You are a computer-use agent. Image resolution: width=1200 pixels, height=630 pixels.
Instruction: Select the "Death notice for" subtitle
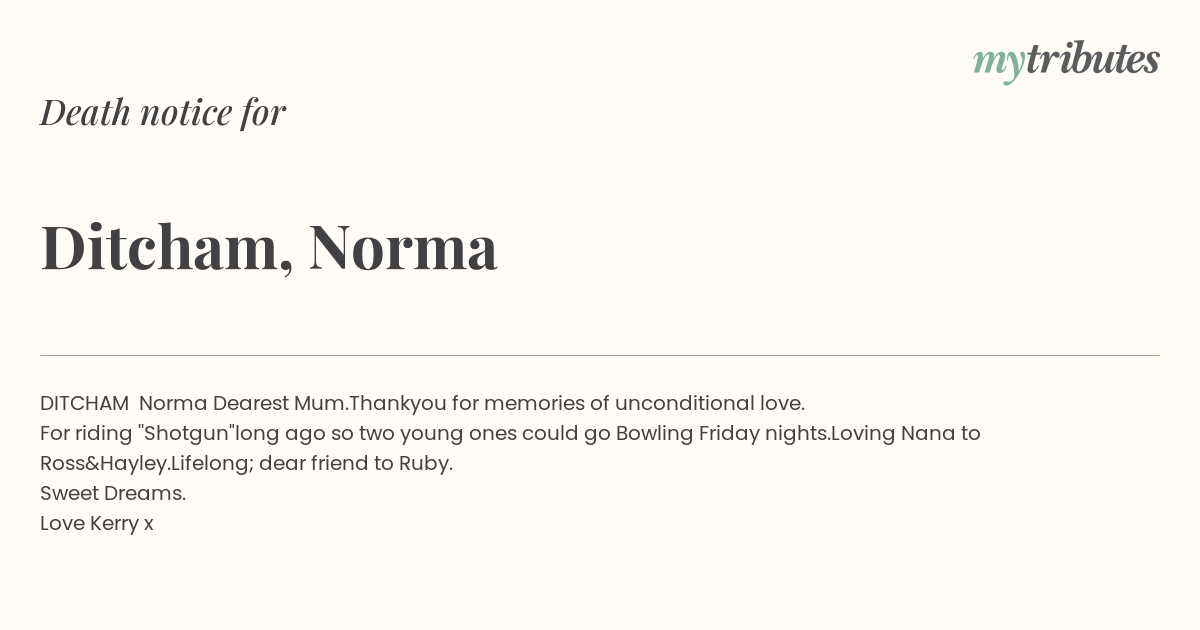tap(163, 112)
